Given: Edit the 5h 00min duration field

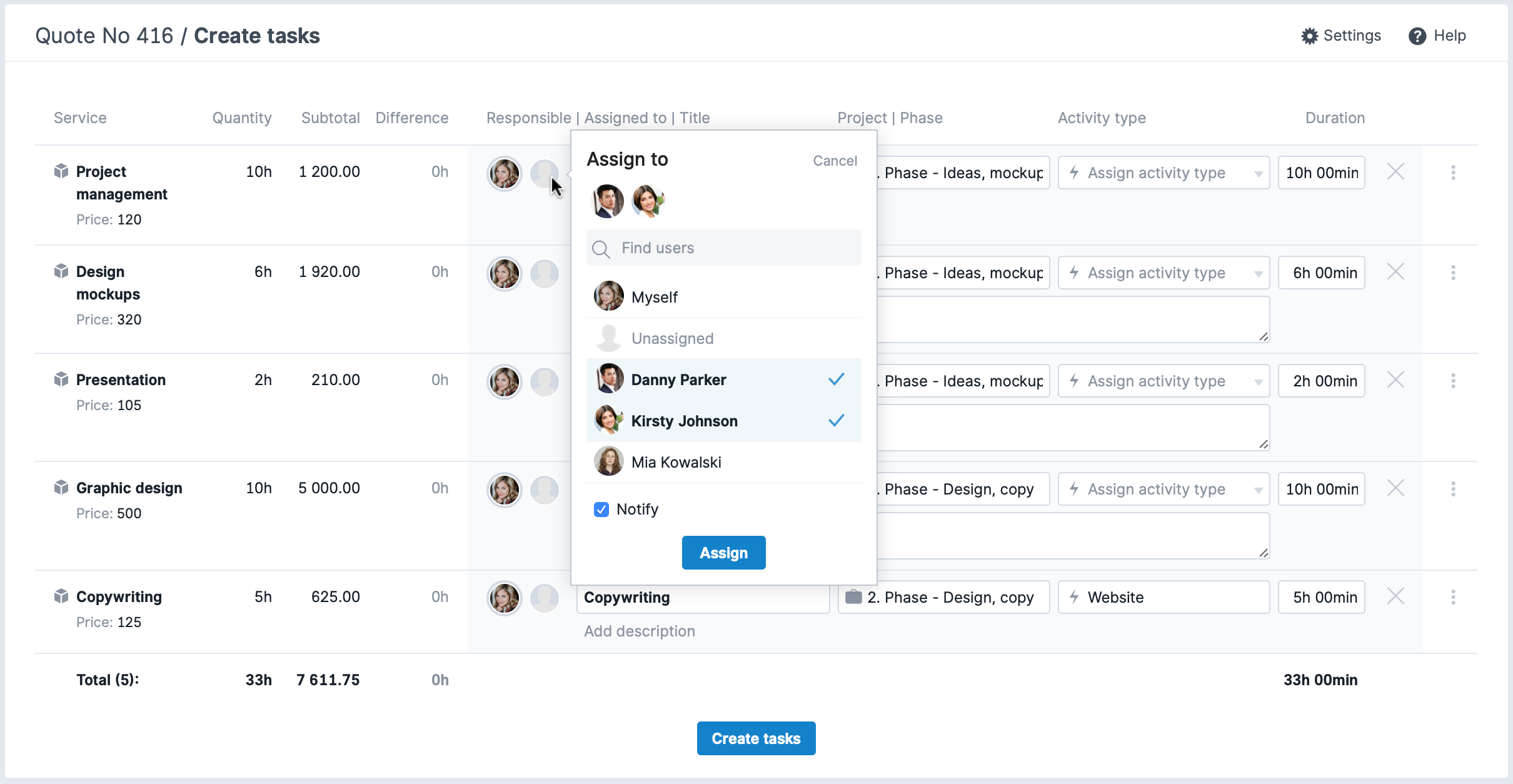Looking at the screenshot, I should tap(1322, 597).
